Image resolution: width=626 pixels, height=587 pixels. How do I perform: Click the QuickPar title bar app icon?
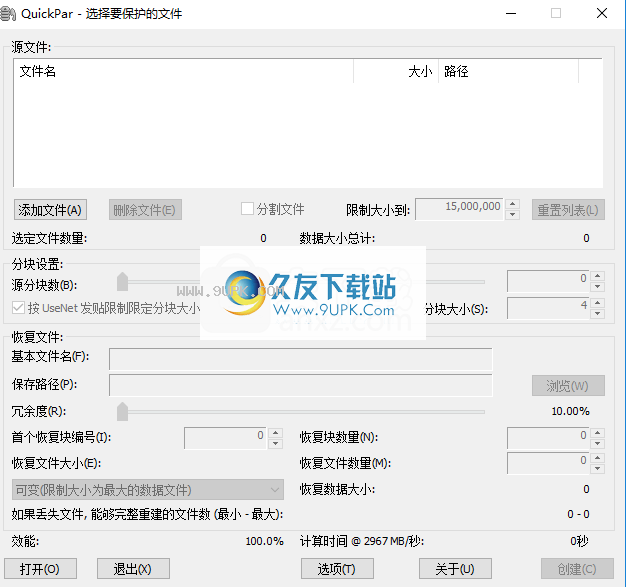click(x=8, y=14)
